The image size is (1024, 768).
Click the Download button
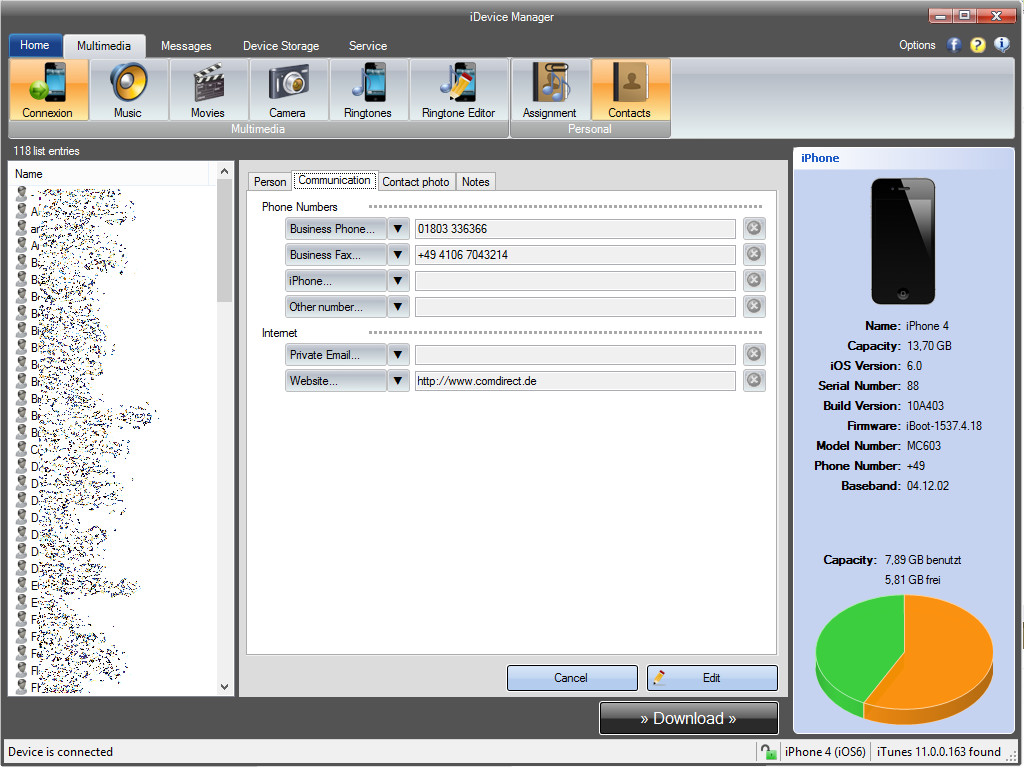689,718
